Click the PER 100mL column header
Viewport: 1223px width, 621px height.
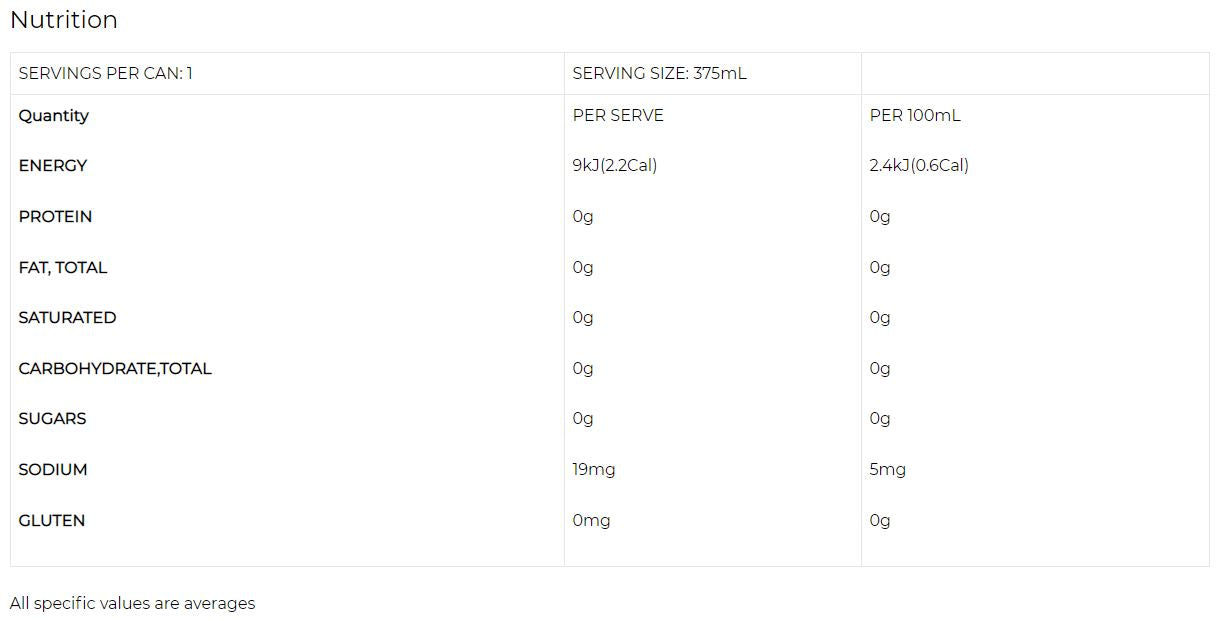click(x=914, y=116)
